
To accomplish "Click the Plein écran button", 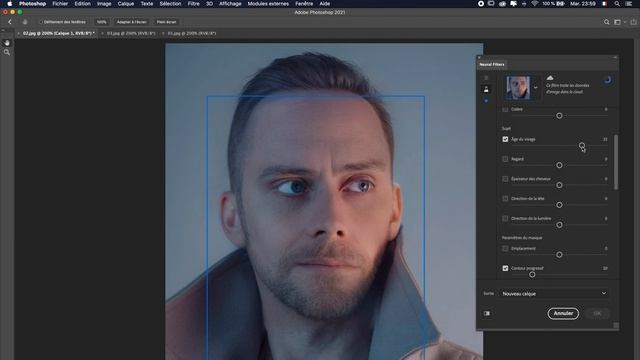I will tap(166, 22).
